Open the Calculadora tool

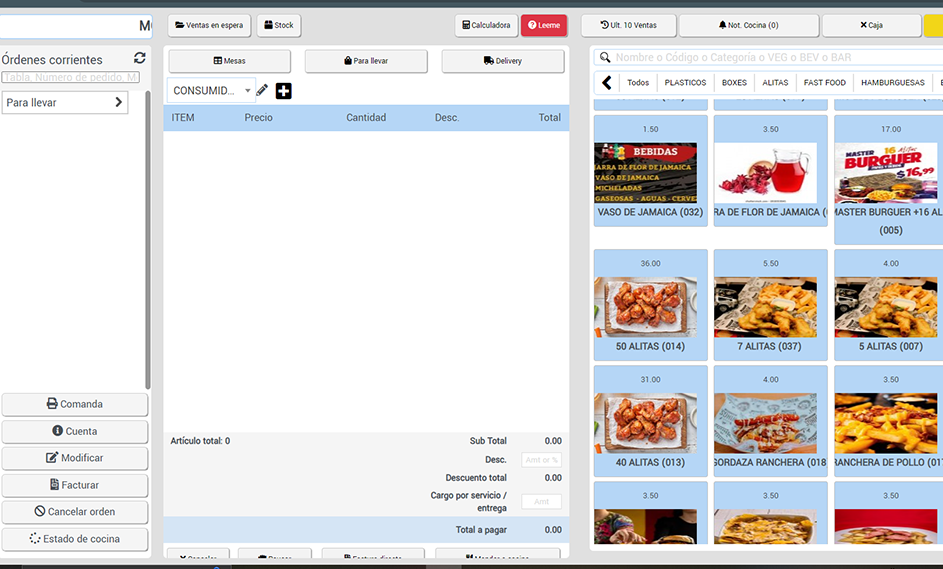(x=487, y=25)
